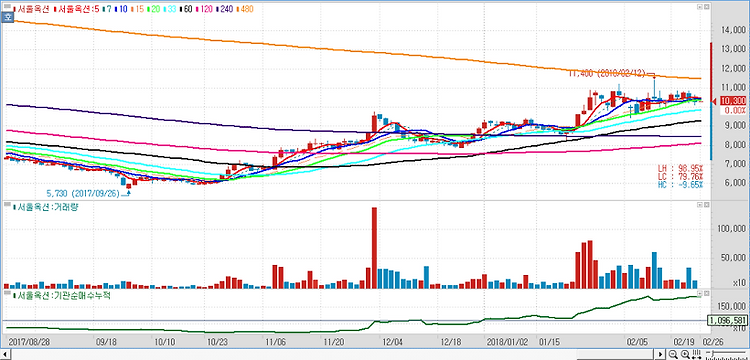Click the 12/04 date axis label
Image resolution: width=750 pixels, height=360 pixels.
(x=393, y=342)
